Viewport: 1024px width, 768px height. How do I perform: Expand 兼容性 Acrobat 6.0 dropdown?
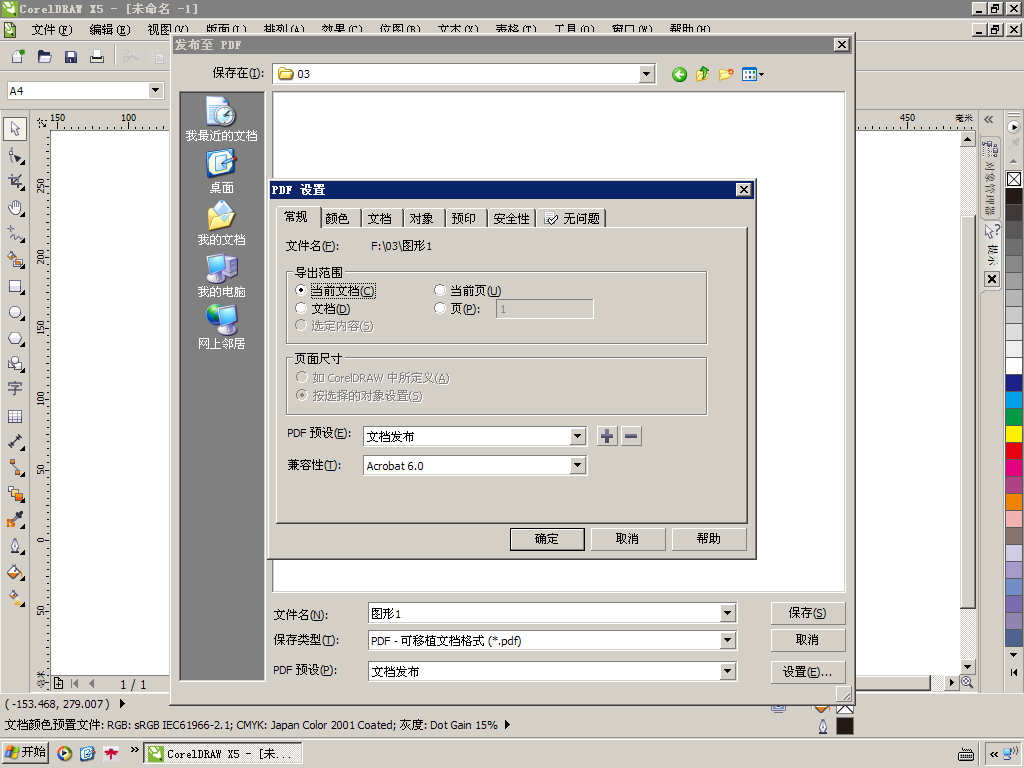577,466
